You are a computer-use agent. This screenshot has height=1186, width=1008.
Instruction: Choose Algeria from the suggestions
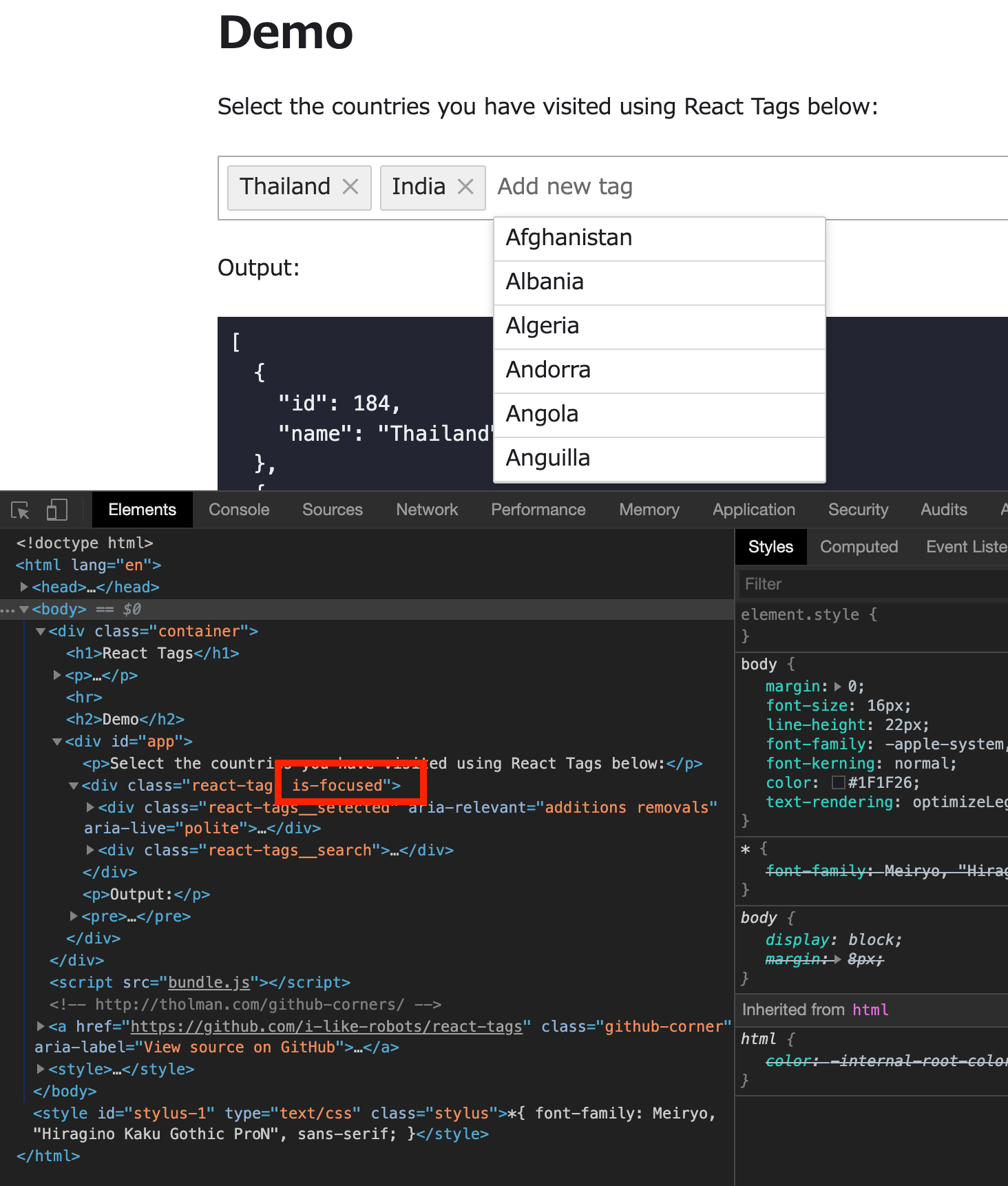(x=660, y=326)
